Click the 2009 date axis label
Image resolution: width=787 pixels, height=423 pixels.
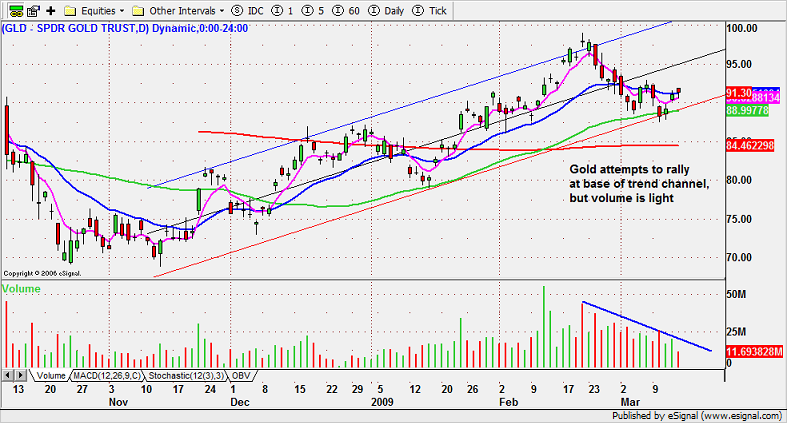coord(382,402)
